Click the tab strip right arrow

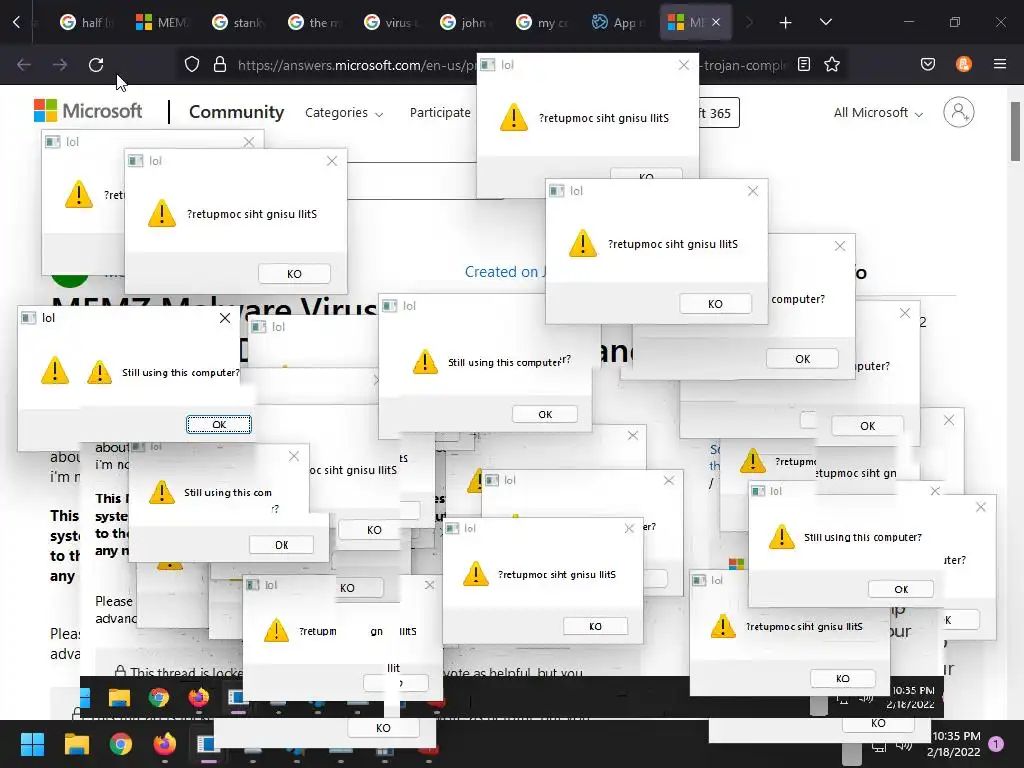coord(749,23)
